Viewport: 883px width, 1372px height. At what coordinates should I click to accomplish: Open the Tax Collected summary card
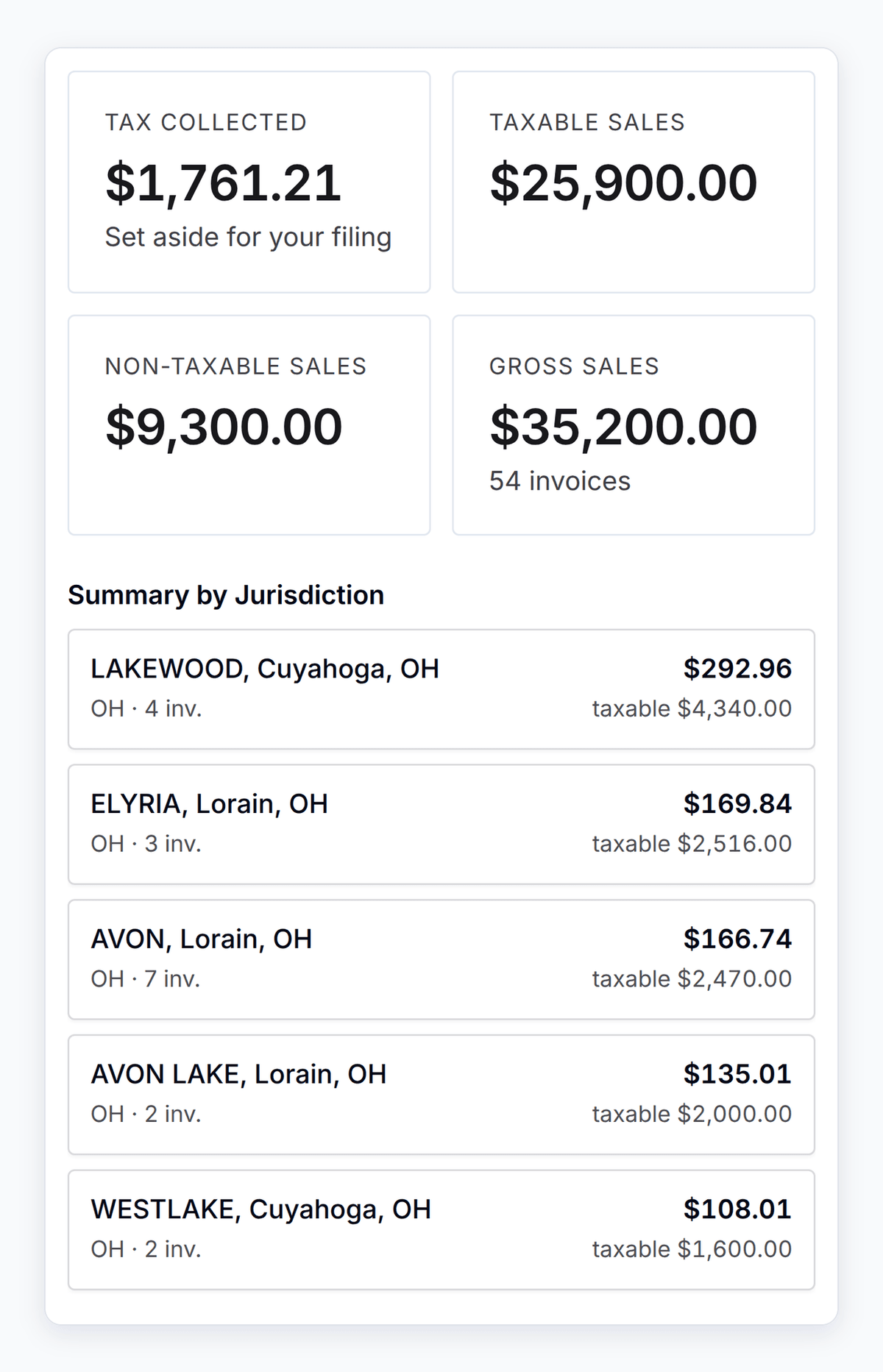click(x=249, y=182)
